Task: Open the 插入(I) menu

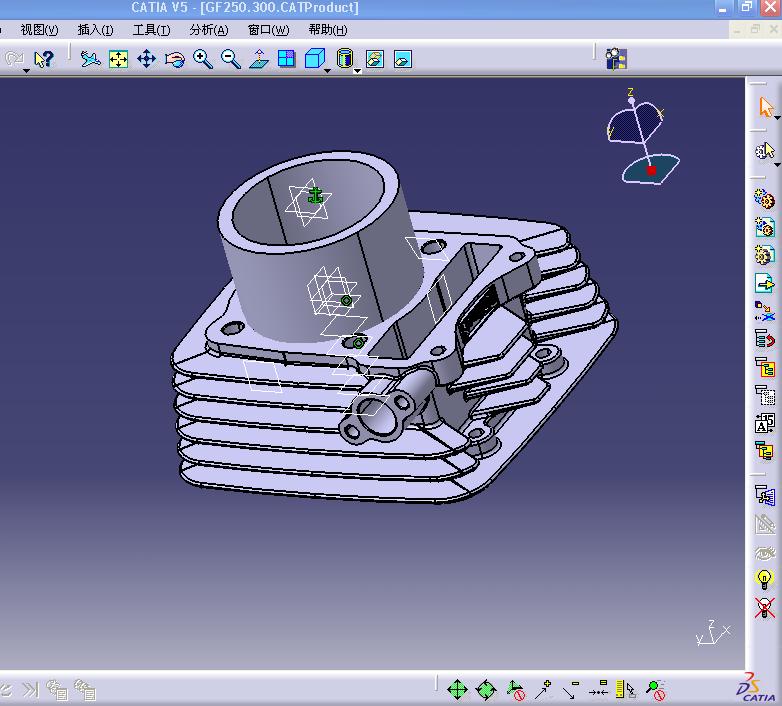Action: 95,30
